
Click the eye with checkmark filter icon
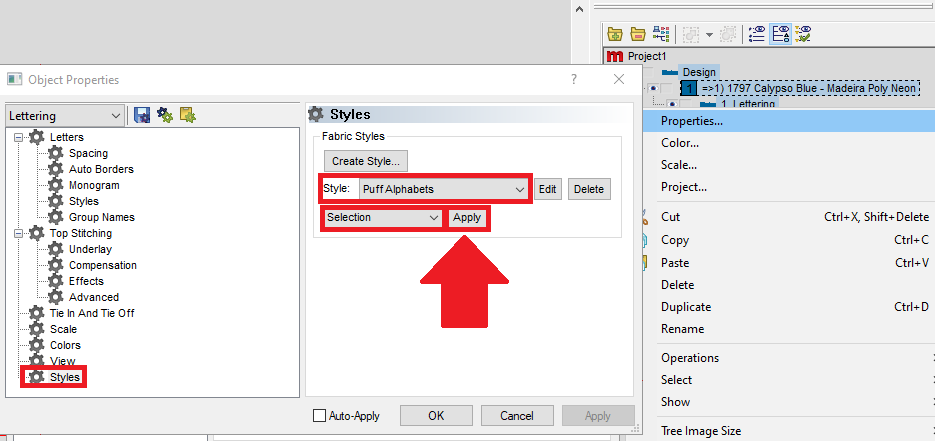tap(802, 33)
